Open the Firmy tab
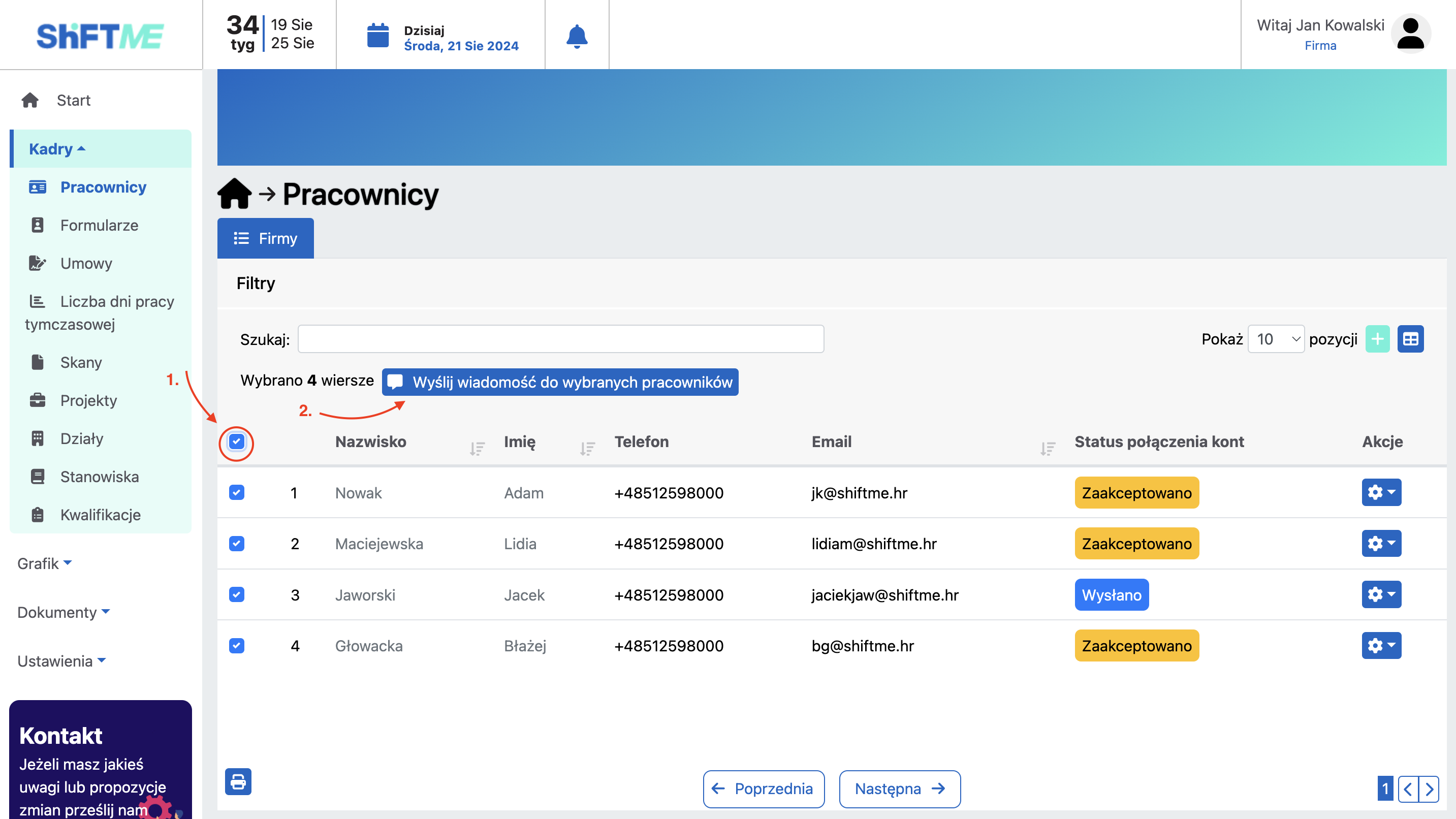1456x819 pixels. [x=265, y=238]
